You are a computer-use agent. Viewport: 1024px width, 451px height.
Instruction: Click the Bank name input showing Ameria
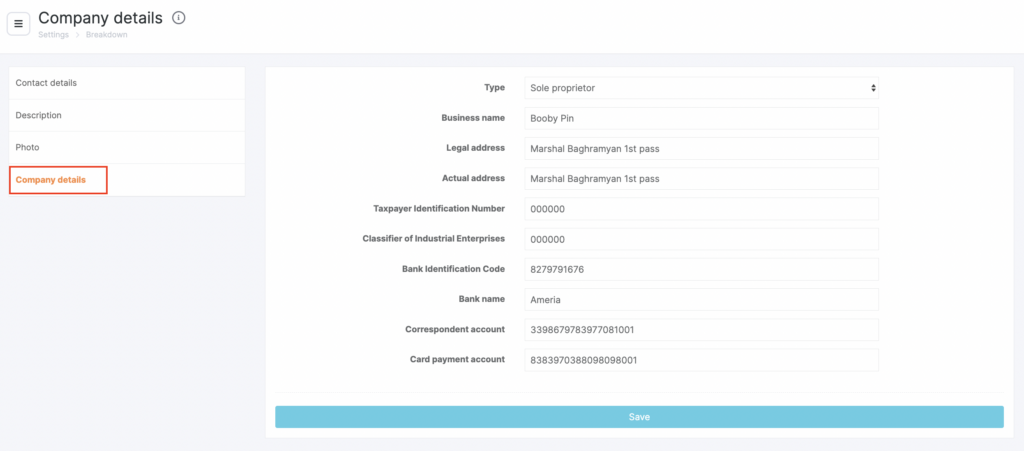pyautogui.click(x=701, y=299)
